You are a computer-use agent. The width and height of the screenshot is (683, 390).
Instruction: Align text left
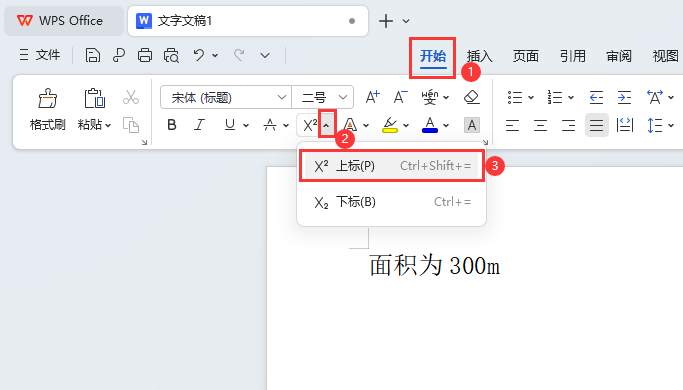(x=512, y=125)
